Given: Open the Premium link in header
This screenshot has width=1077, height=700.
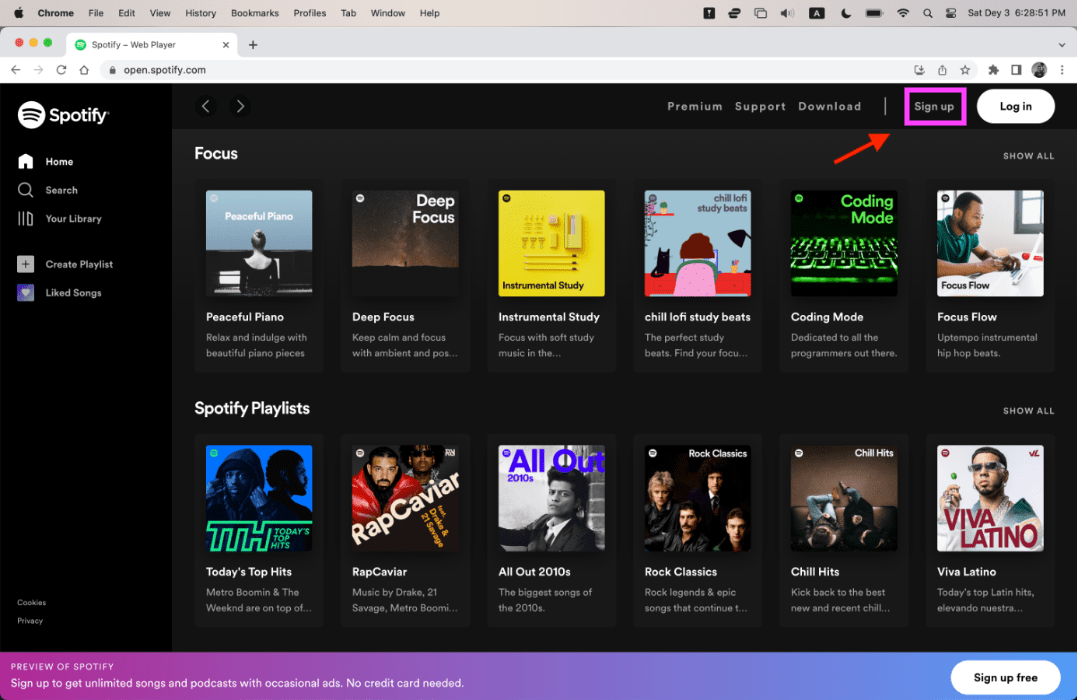Looking at the screenshot, I should pyautogui.click(x=695, y=106).
